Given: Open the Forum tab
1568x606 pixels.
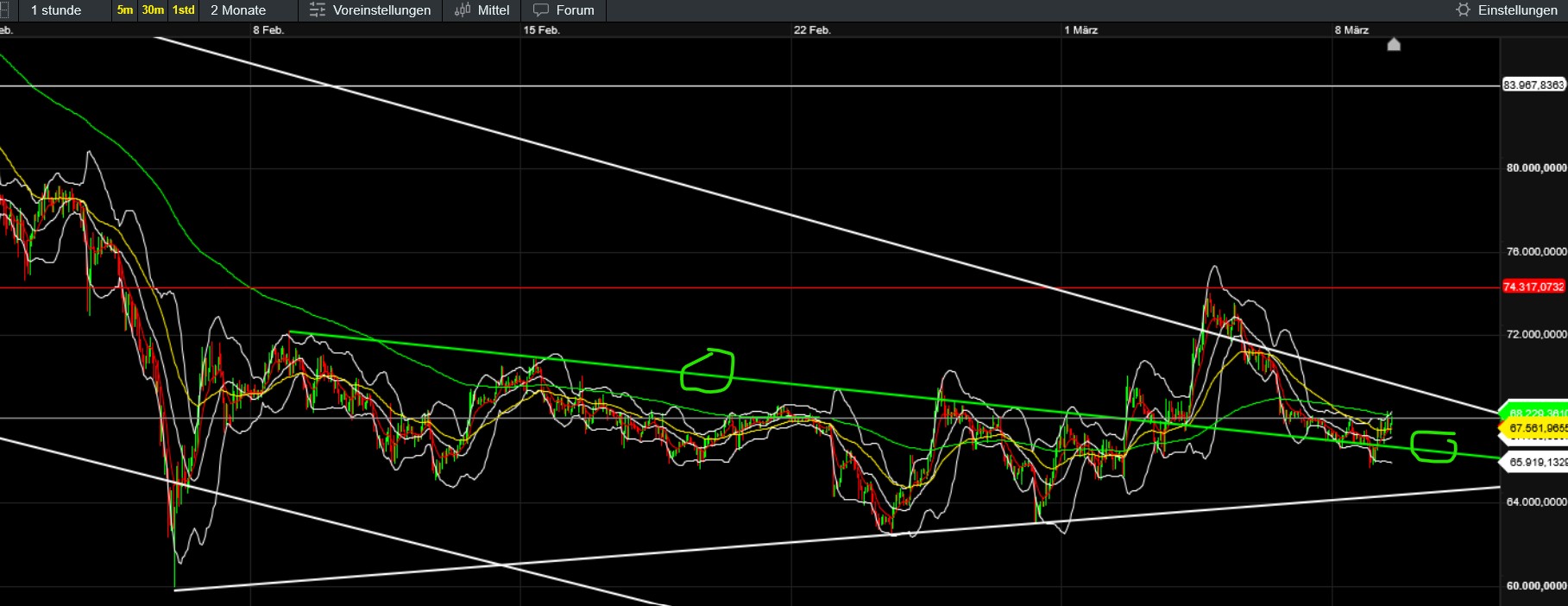Looking at the screenshot, I should tap(575, 10).
